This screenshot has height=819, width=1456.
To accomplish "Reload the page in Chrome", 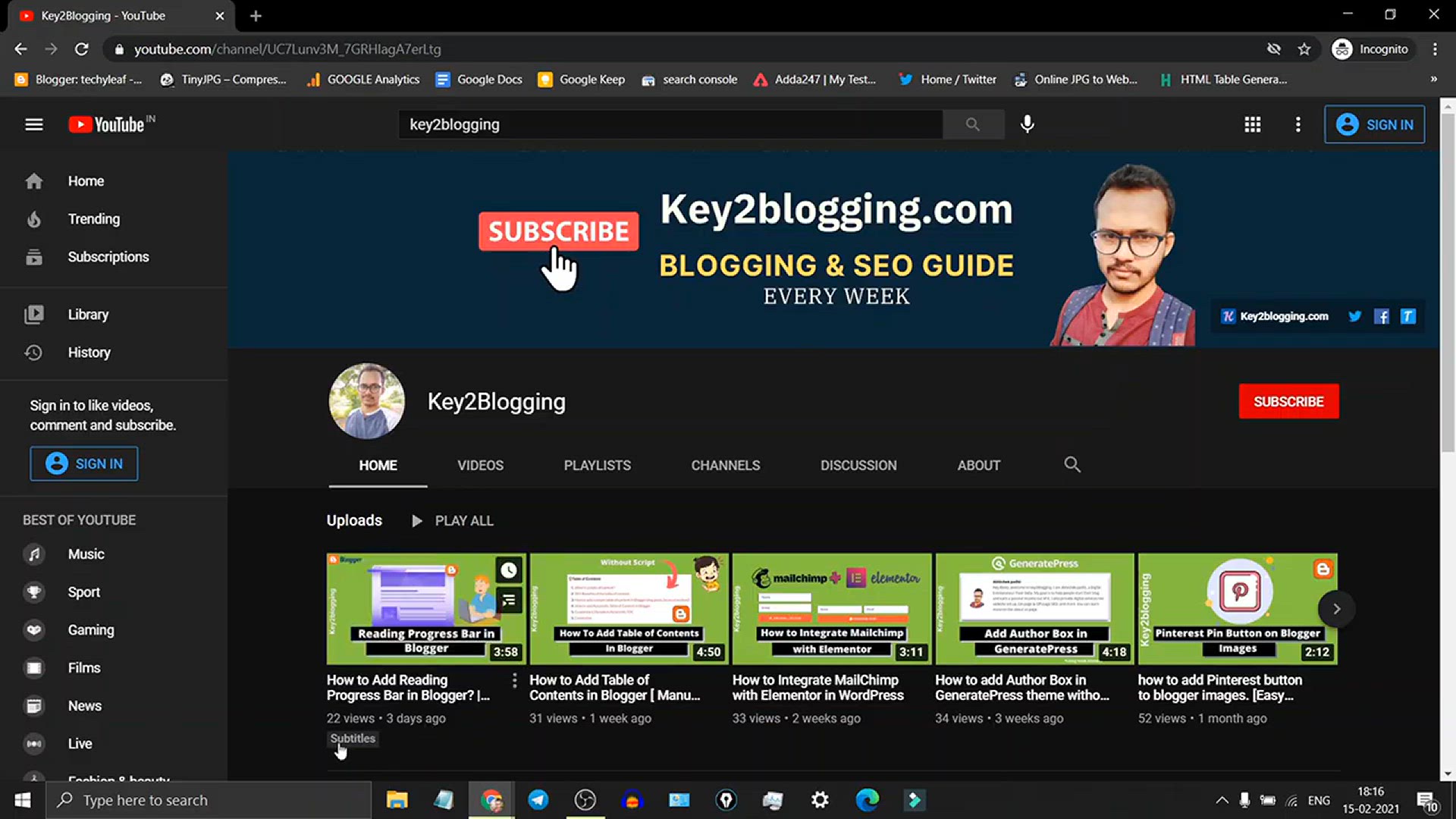I will point(82,49).
